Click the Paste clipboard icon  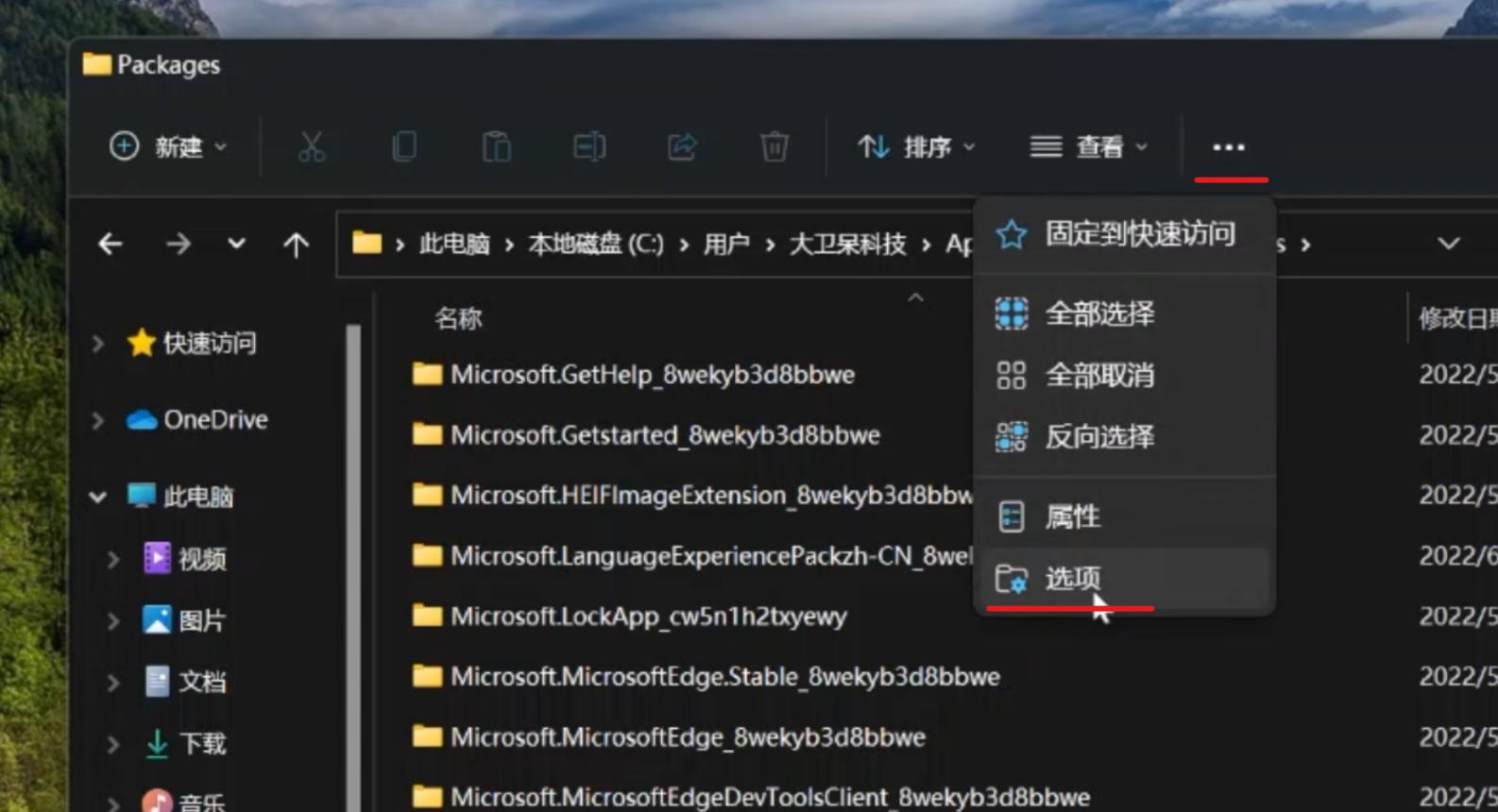[497, 147]
